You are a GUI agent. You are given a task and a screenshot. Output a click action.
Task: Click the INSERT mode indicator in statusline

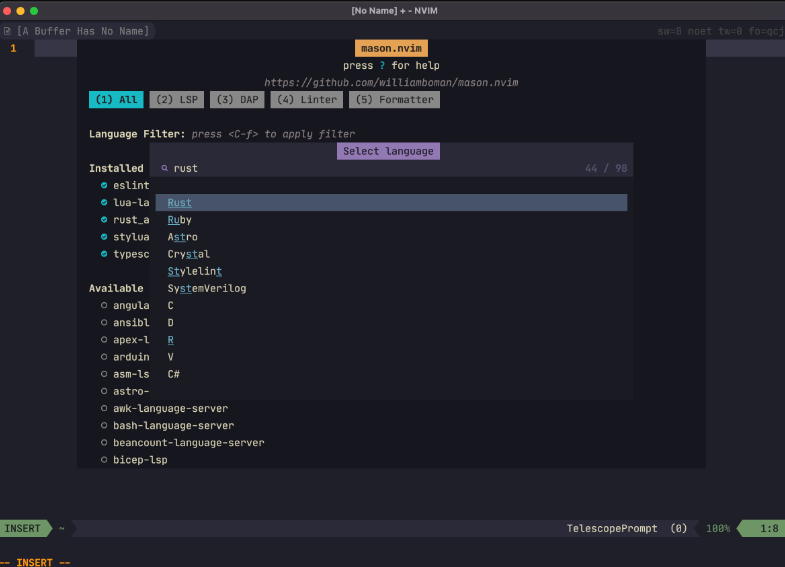23,528
